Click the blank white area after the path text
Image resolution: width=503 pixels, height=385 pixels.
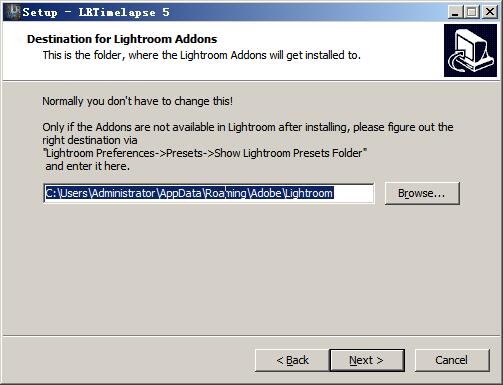tap(353, 193)
